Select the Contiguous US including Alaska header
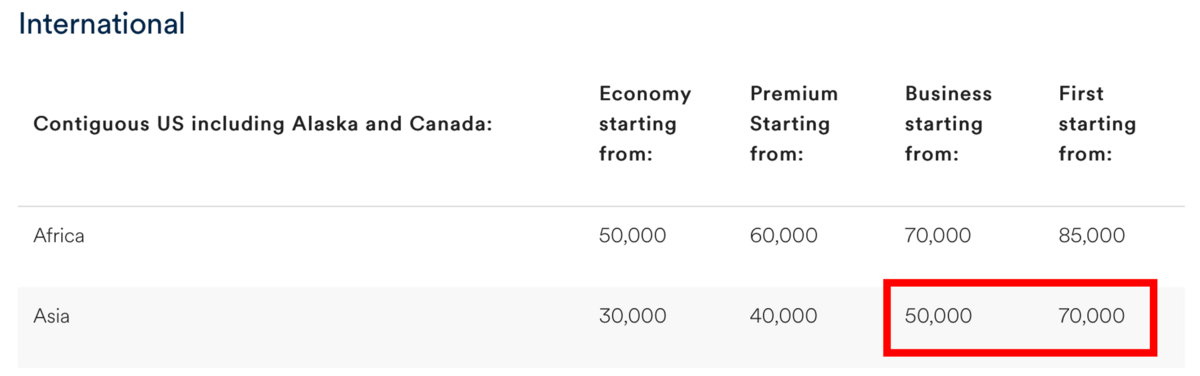The image size is (1200, 376). point(263,125)
